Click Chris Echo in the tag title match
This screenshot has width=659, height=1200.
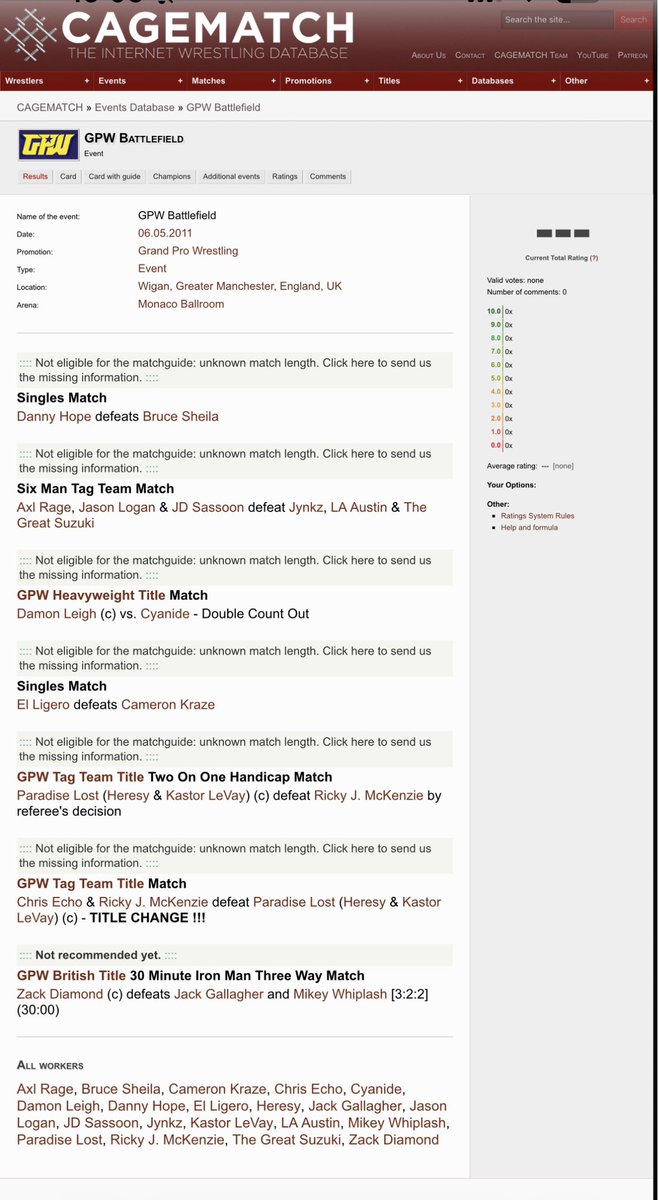tap(50, 902)
